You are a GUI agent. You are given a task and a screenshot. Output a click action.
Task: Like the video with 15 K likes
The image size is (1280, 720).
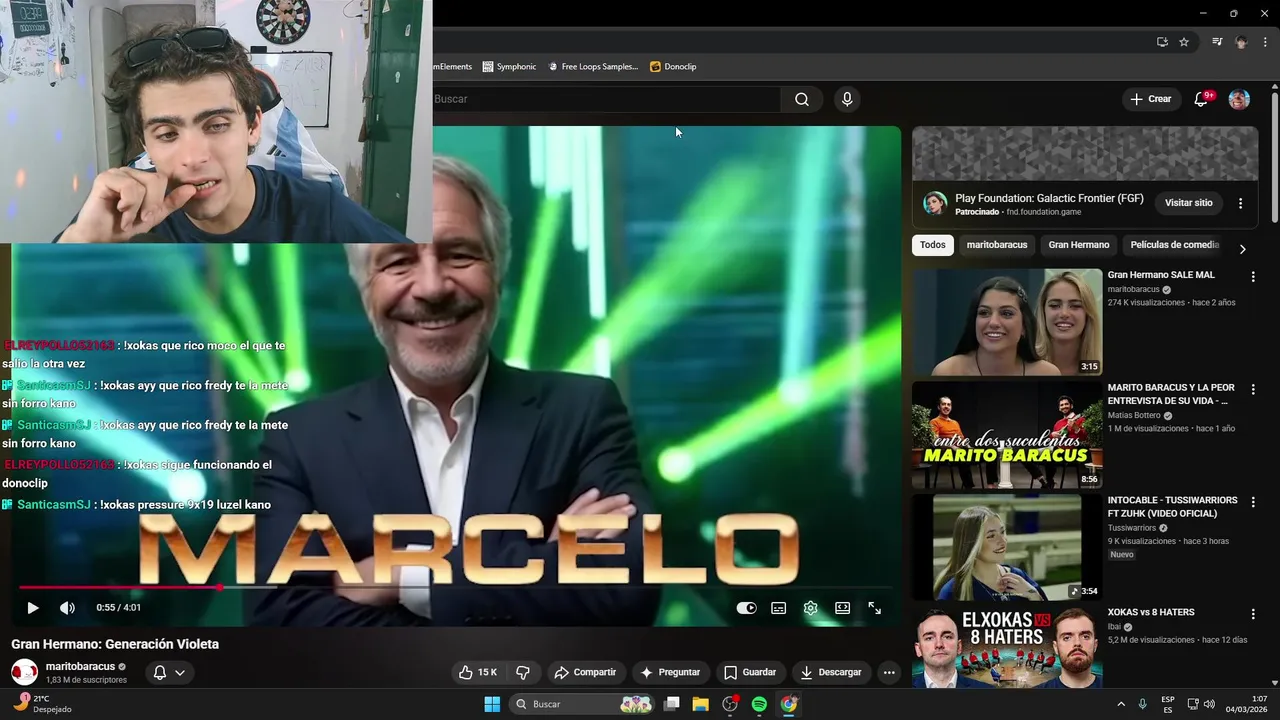(477, 672)
